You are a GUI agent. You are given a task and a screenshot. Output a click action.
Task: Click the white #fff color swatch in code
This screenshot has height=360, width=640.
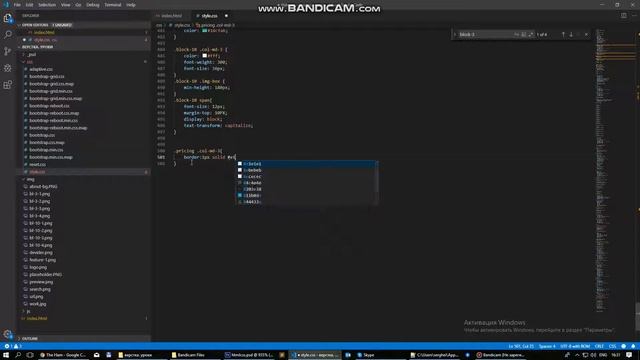coord(204,56)
